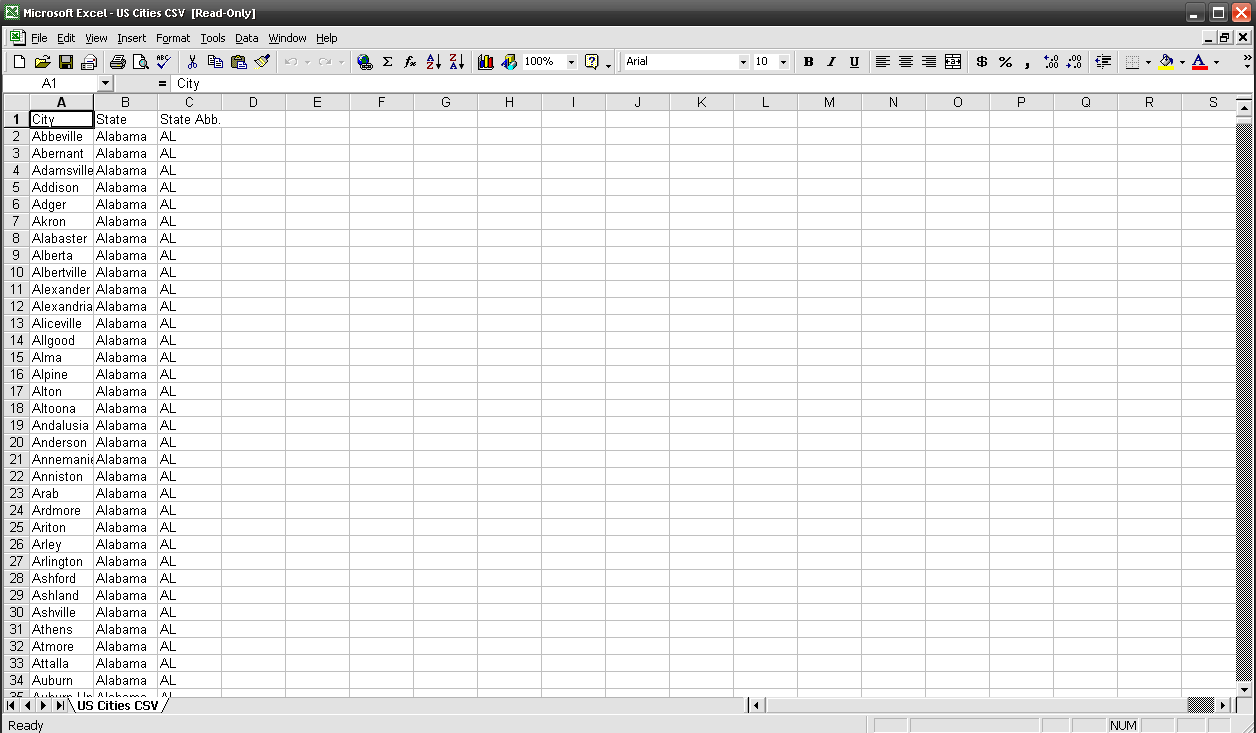Image resolution: width=1256 pixels, height=733 pixels.
Task: Increase decimal places
Action: tap(1051, 62)
